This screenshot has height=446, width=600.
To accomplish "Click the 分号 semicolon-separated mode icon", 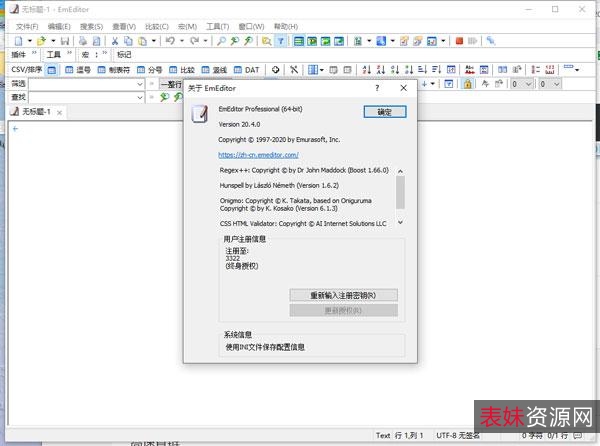I will (x=150, y=70).
